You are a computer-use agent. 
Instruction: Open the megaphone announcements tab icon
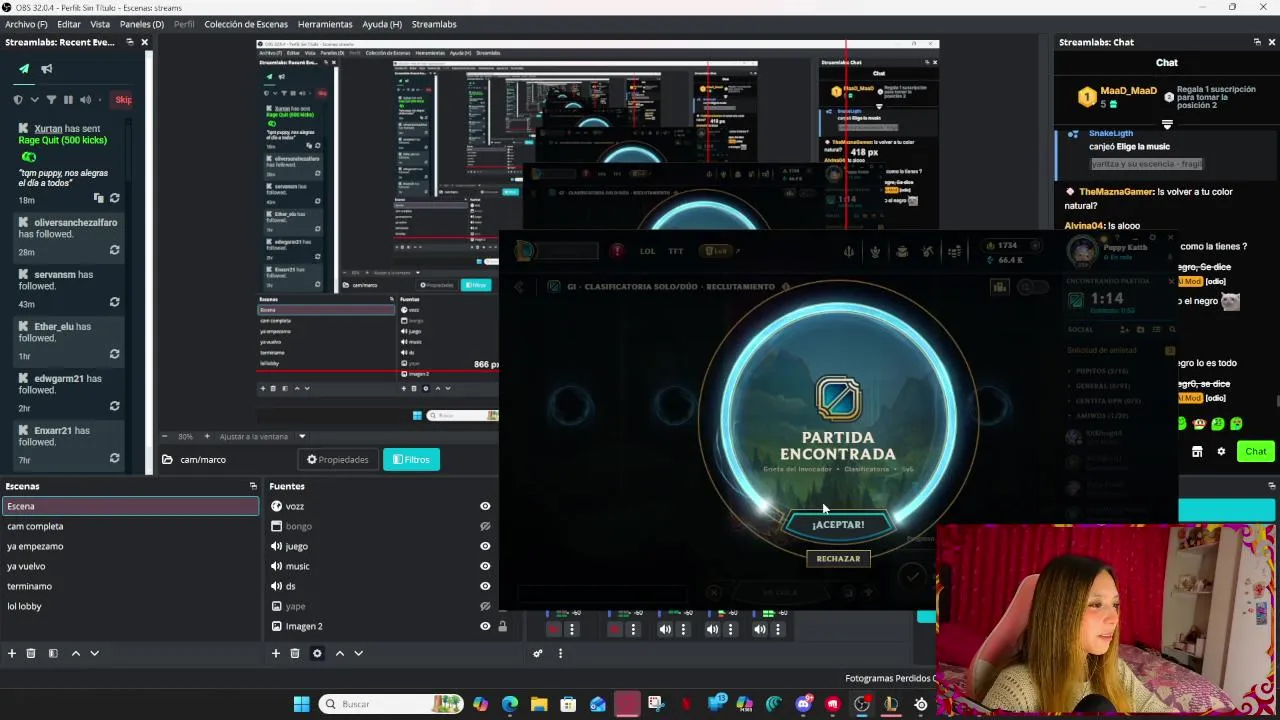46,69
